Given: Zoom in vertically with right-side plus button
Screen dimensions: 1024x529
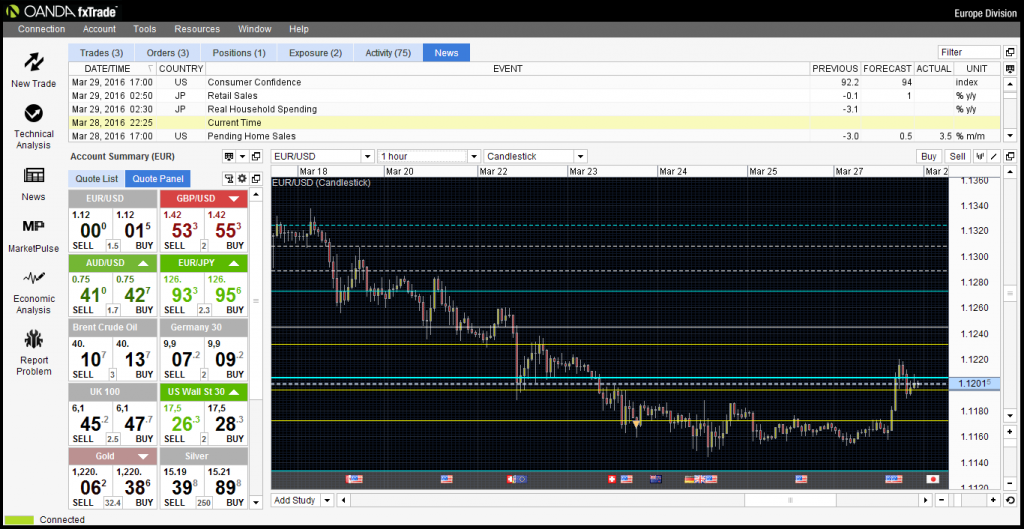Looking at the screenshot, I should point(1010,432).
